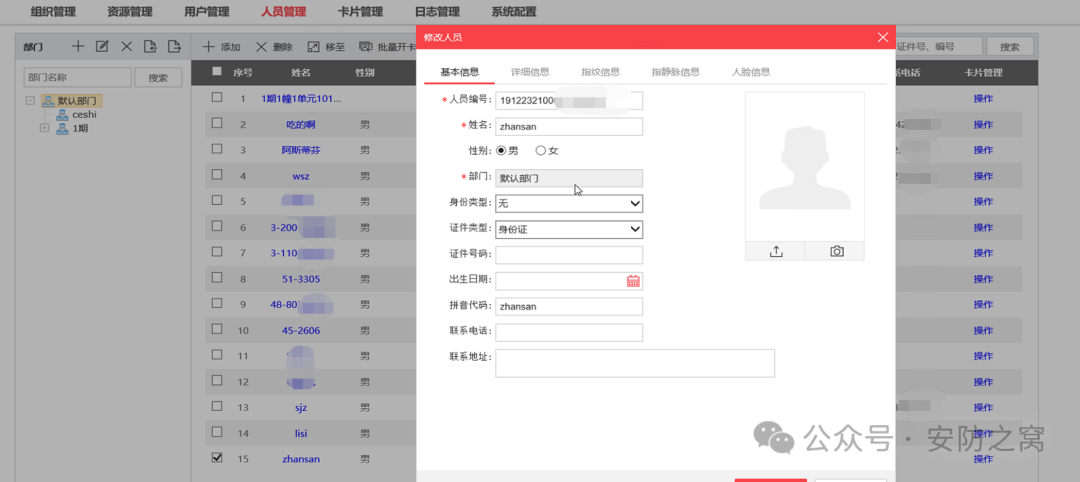Click the person 搜索 button at top right
The image size is (1080, 482).
click(x=1010, y=47)
